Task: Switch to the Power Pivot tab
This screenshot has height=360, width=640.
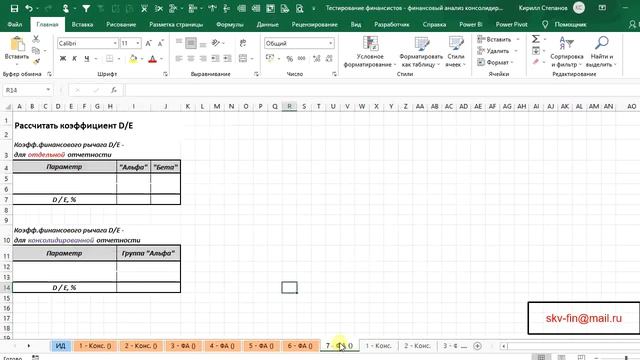Action: [511, 24]
